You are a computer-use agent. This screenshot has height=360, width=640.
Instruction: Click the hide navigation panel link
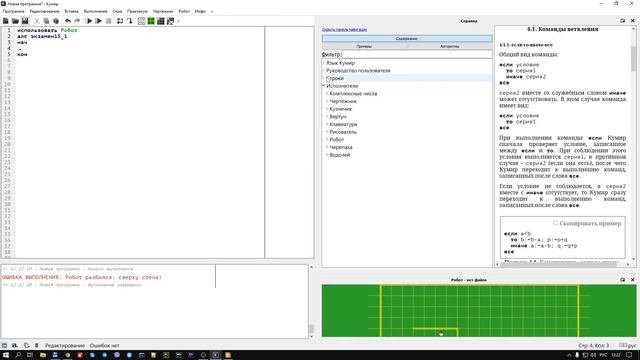pyautogui.click(x=344, y=30)
